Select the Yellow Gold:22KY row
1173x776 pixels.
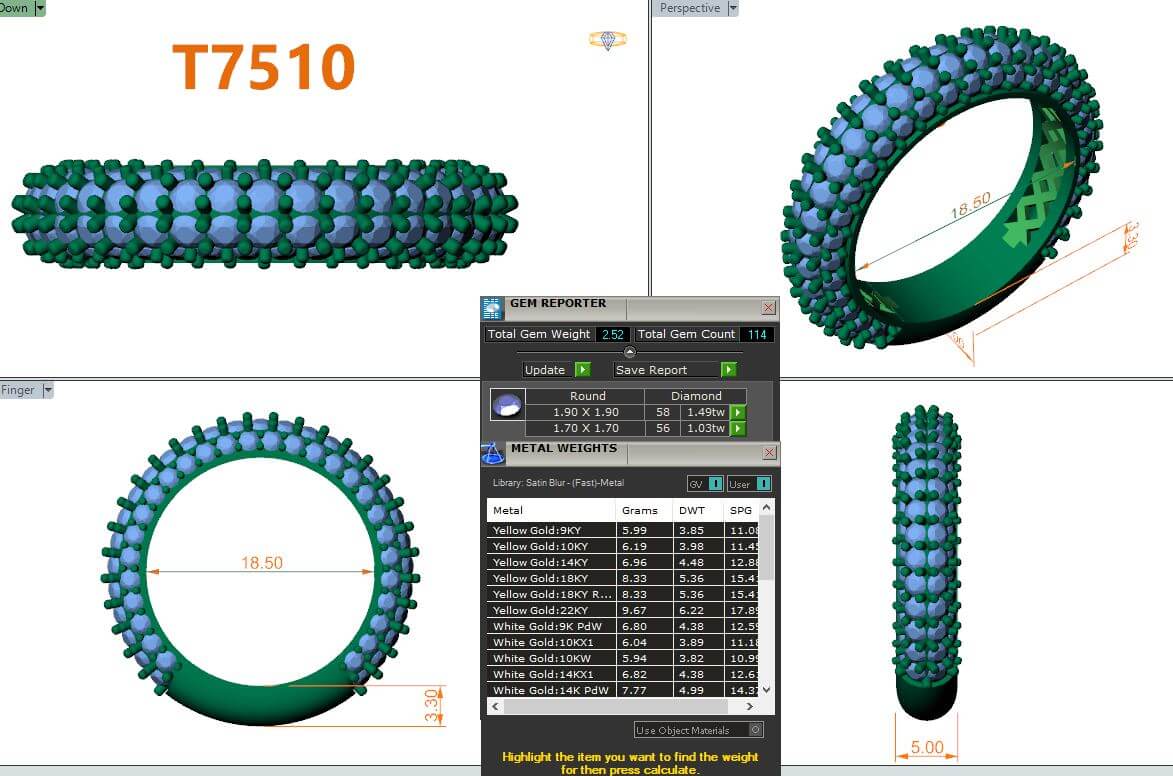tap(622, 610)
